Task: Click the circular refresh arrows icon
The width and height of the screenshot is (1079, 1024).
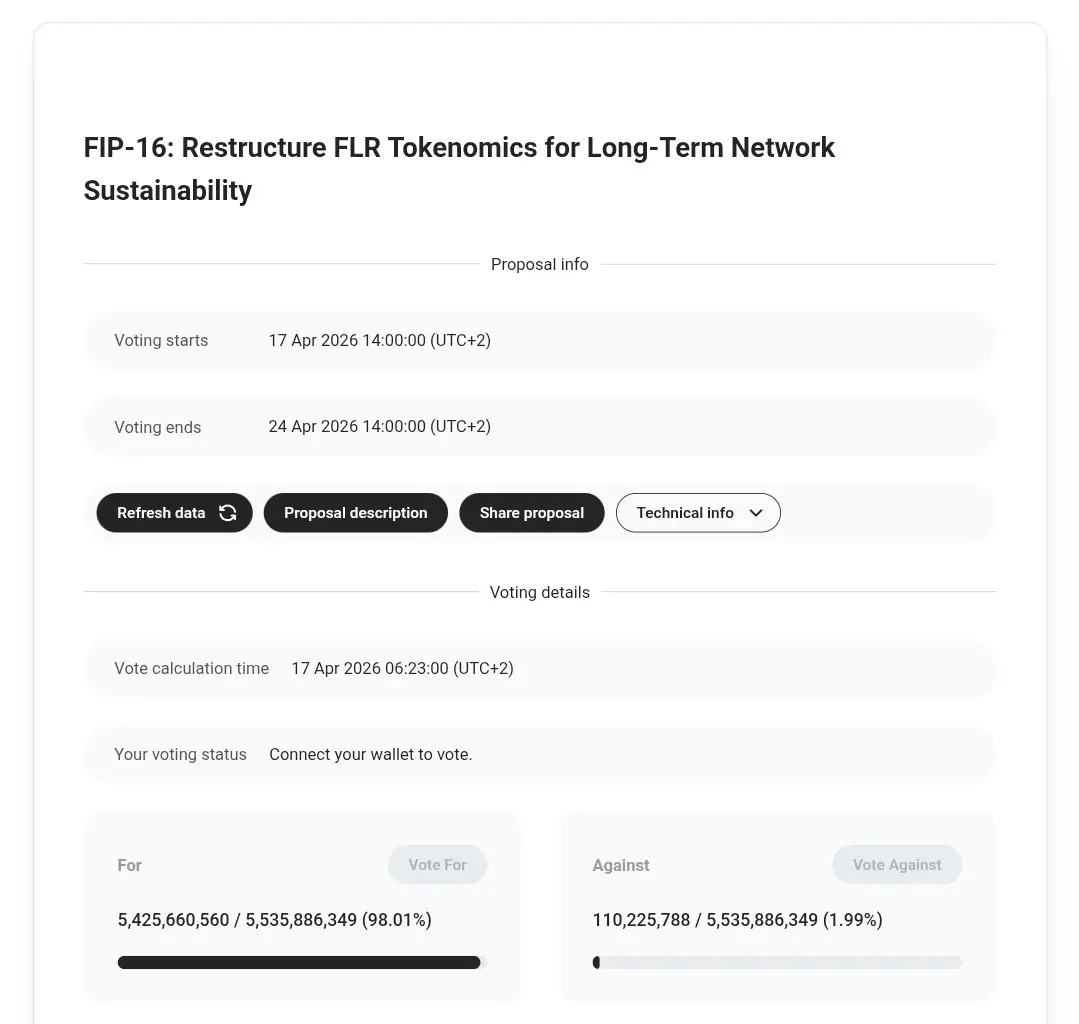Action: click(x=228, y=513)
